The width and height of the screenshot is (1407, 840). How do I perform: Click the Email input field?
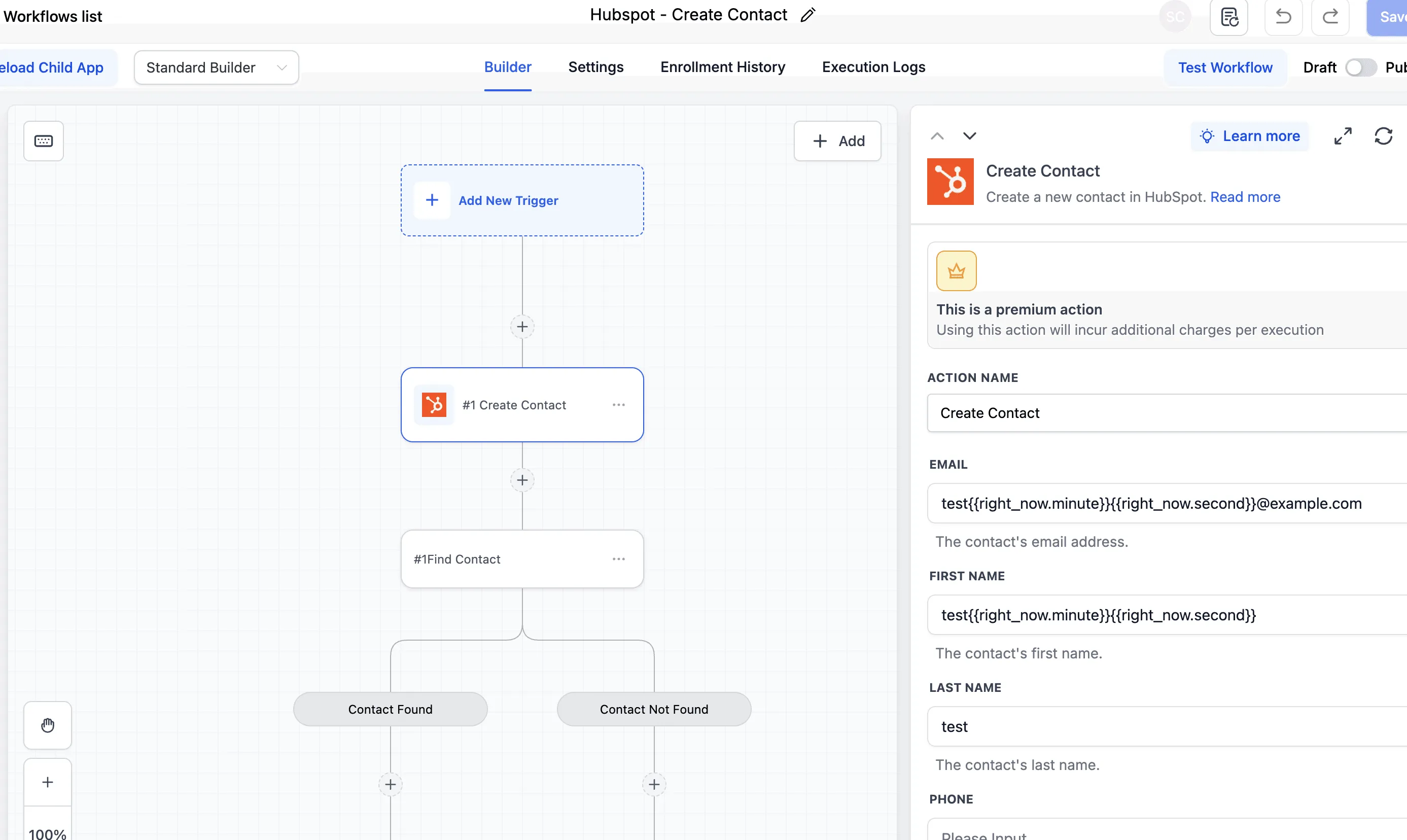point(1167,503)
